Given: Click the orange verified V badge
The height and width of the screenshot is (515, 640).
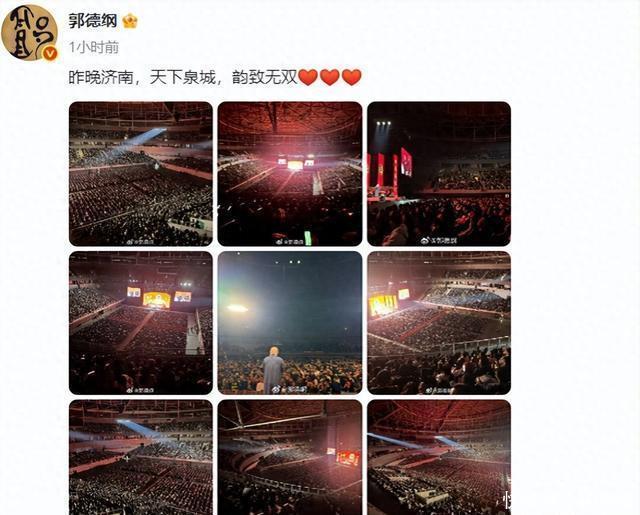Looking at the screenshot, I should (x=50, y=53).
